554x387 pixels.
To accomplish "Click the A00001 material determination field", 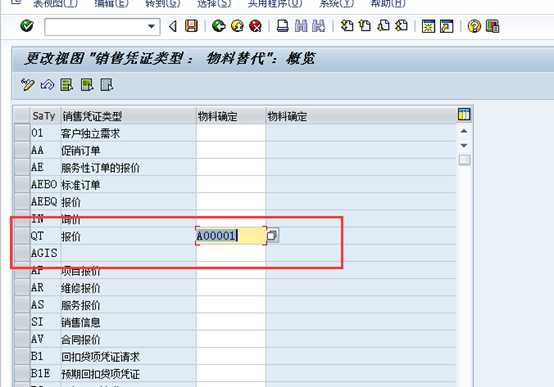I will 231,236.
